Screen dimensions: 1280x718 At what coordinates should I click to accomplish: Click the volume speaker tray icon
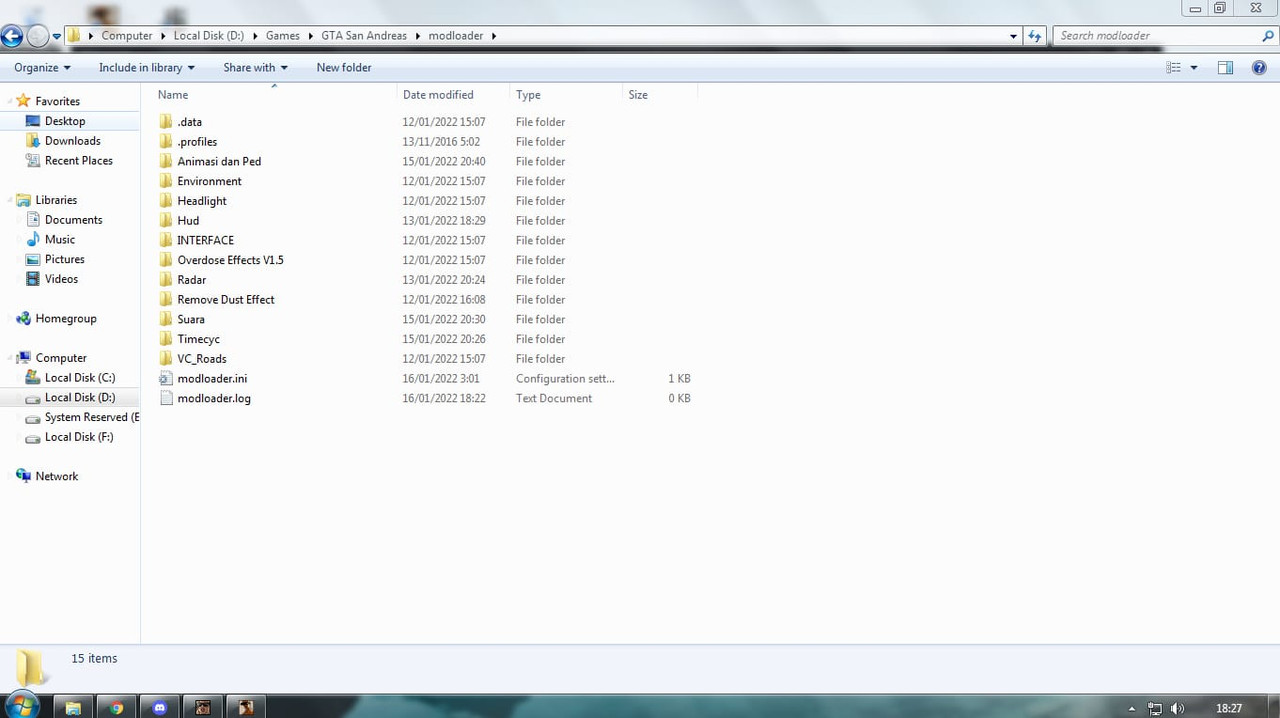[1177, 708]
